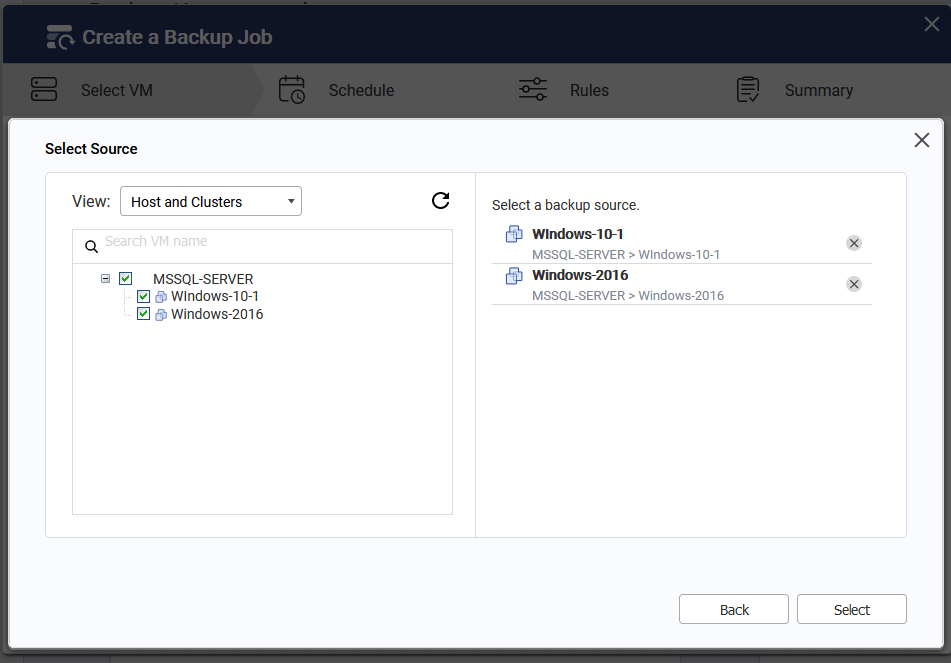The image size is (951, 663).
Task: Click the Windows-2016 VM icon in tree
Action: [161, 315]
